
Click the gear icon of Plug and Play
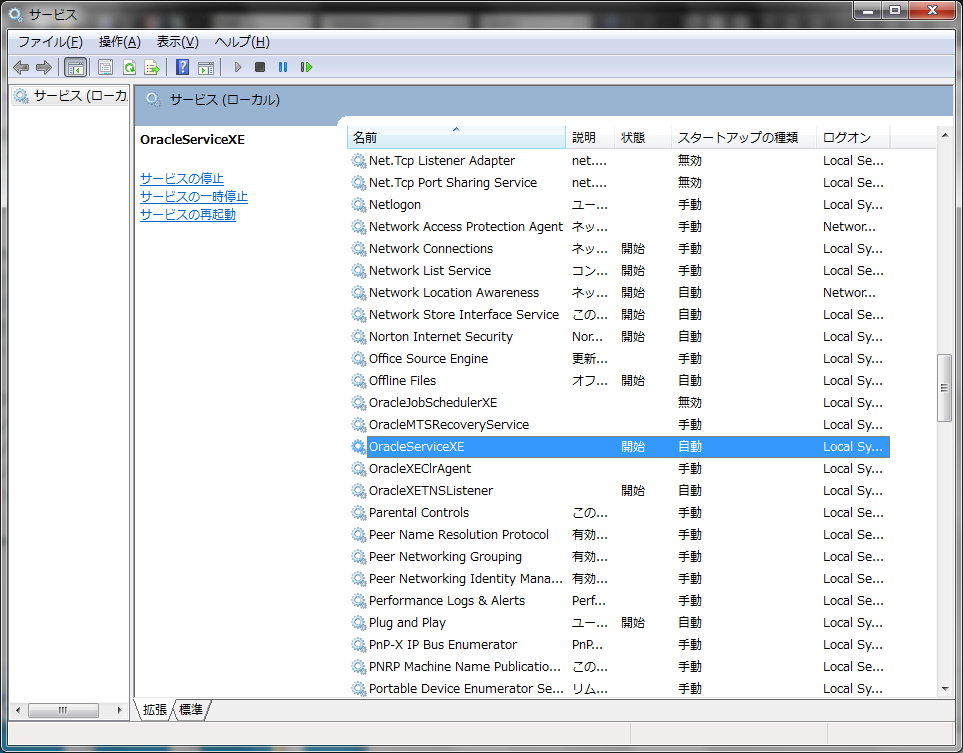click(359, 622)
